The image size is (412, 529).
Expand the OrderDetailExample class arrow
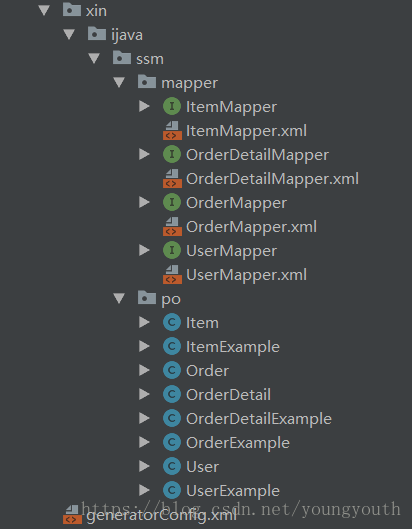click(x=144, y=418)
